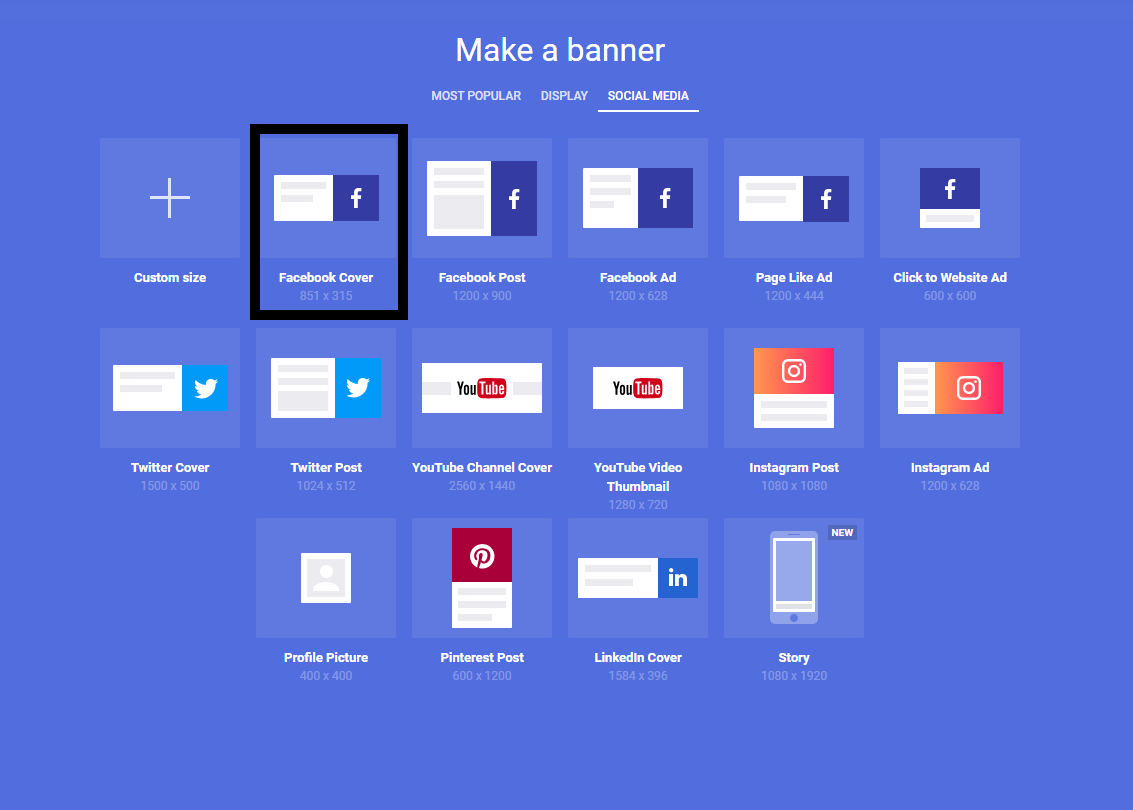Open the Social Media tab
This screenshot has height=810, width=1133.
(x=648, y=96)
